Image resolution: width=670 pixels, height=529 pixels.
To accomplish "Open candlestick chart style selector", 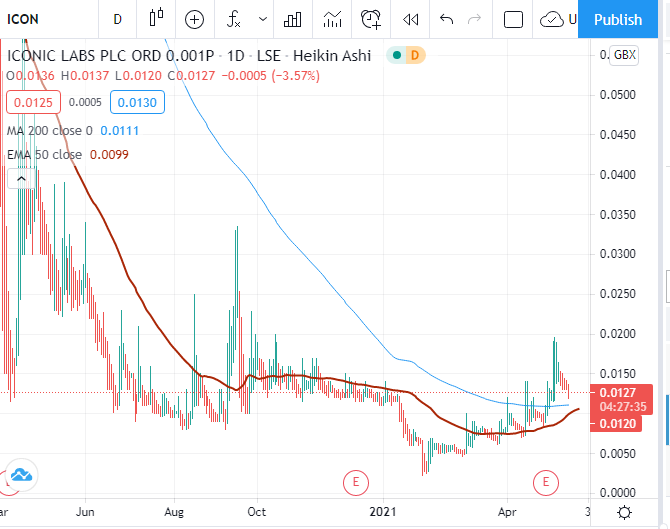I will click(x=156, y=18).
